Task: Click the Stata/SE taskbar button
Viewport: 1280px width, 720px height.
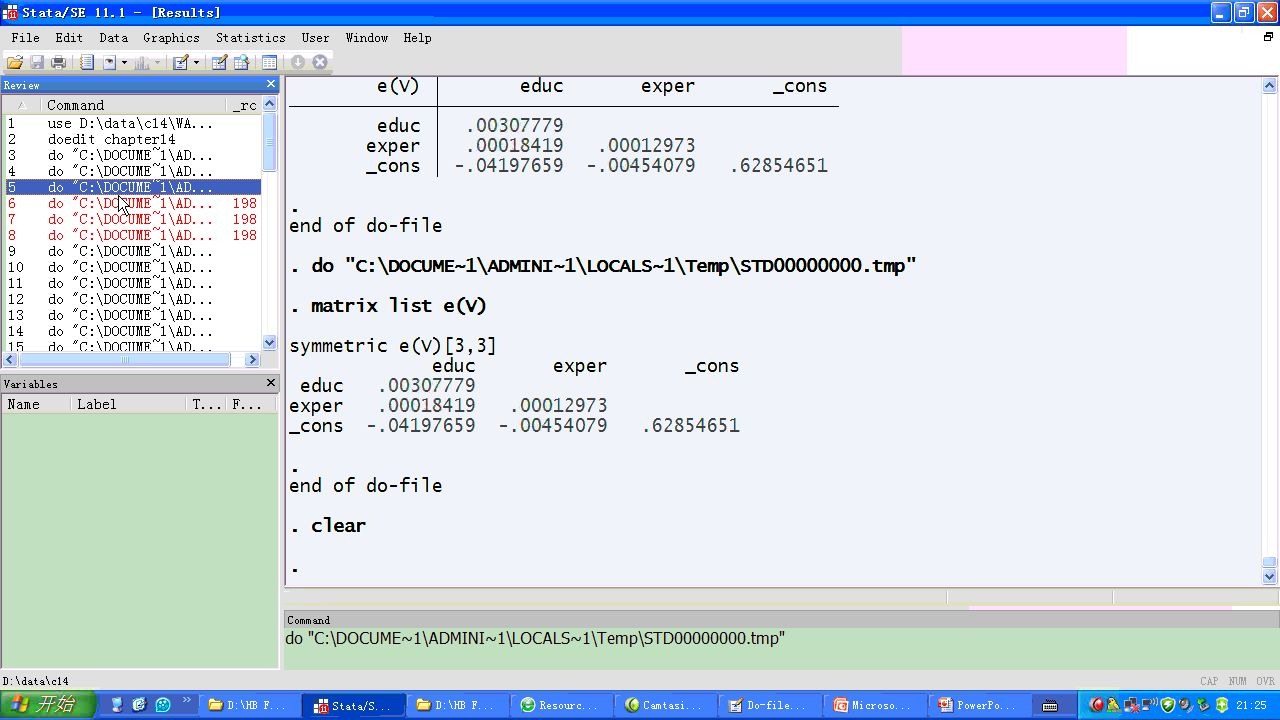Action: tap(355, 705)
